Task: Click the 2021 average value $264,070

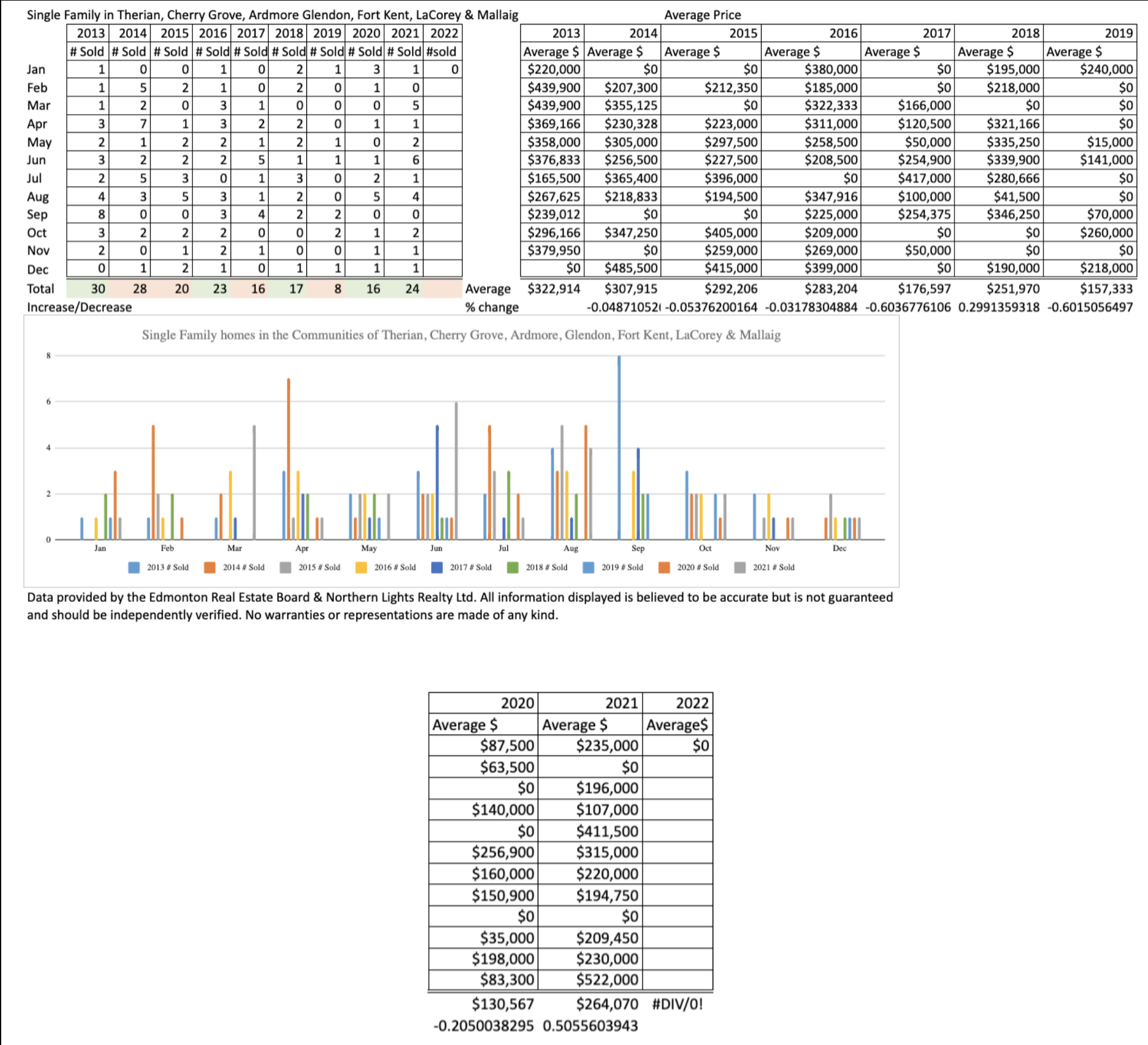Action: [607, 1004]
